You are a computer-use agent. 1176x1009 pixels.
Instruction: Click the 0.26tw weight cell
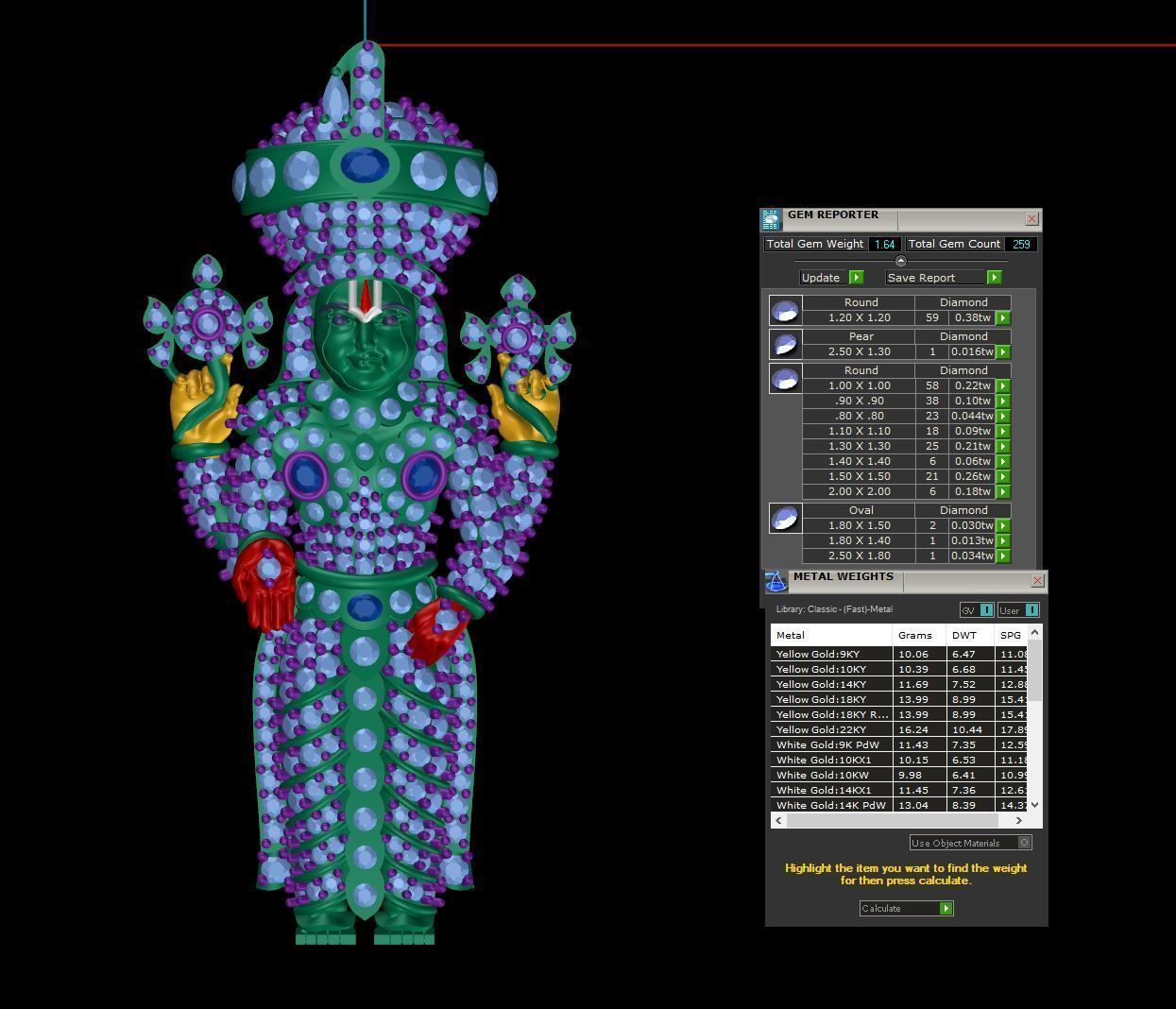972,477
